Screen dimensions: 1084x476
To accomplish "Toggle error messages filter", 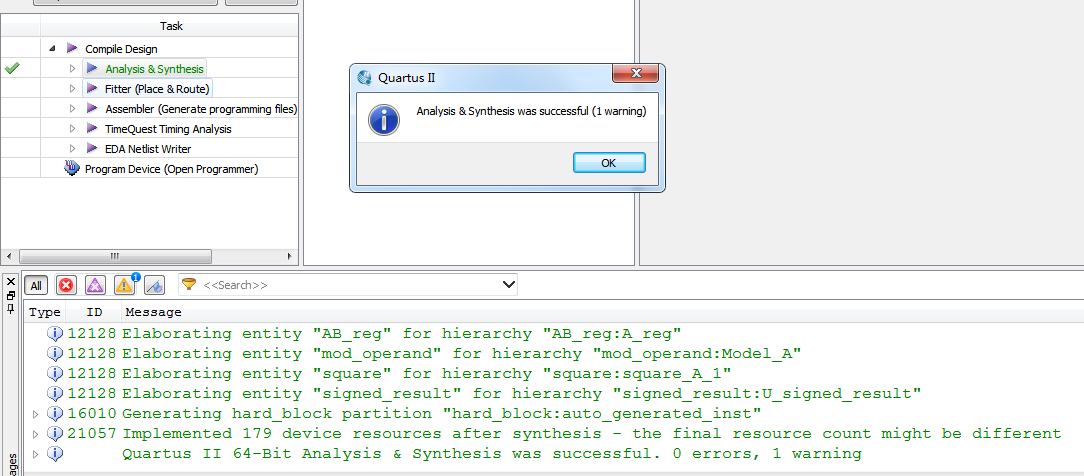I will pyautogui.click(x=66, y=285).
